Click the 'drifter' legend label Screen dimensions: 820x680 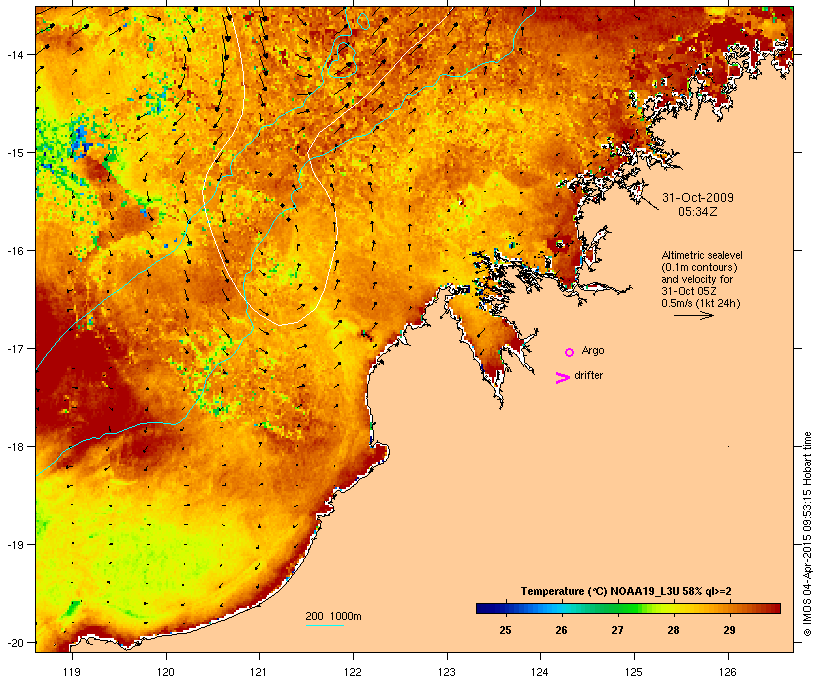588,375
